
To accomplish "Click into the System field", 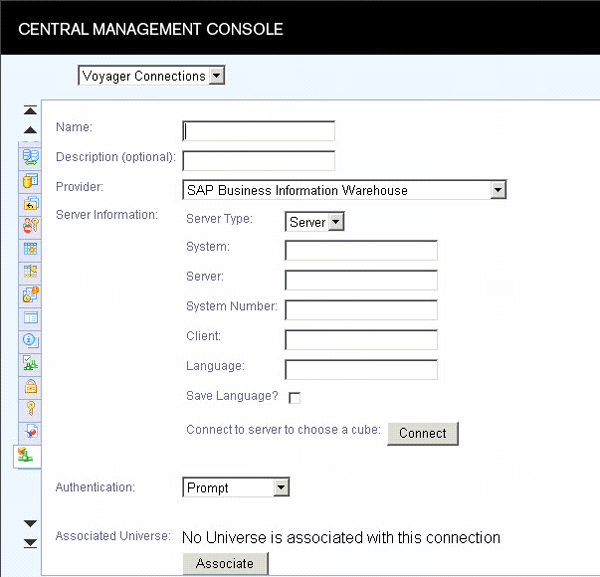I will (x=361, y=250).
